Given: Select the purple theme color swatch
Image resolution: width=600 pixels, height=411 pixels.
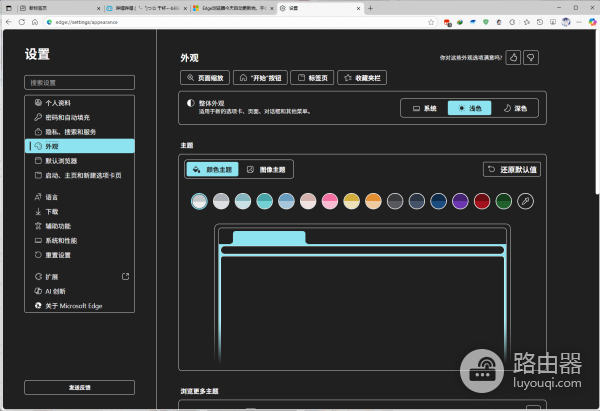Looking at the screenshot, I should pyautogui.click(x=460, y=201).
